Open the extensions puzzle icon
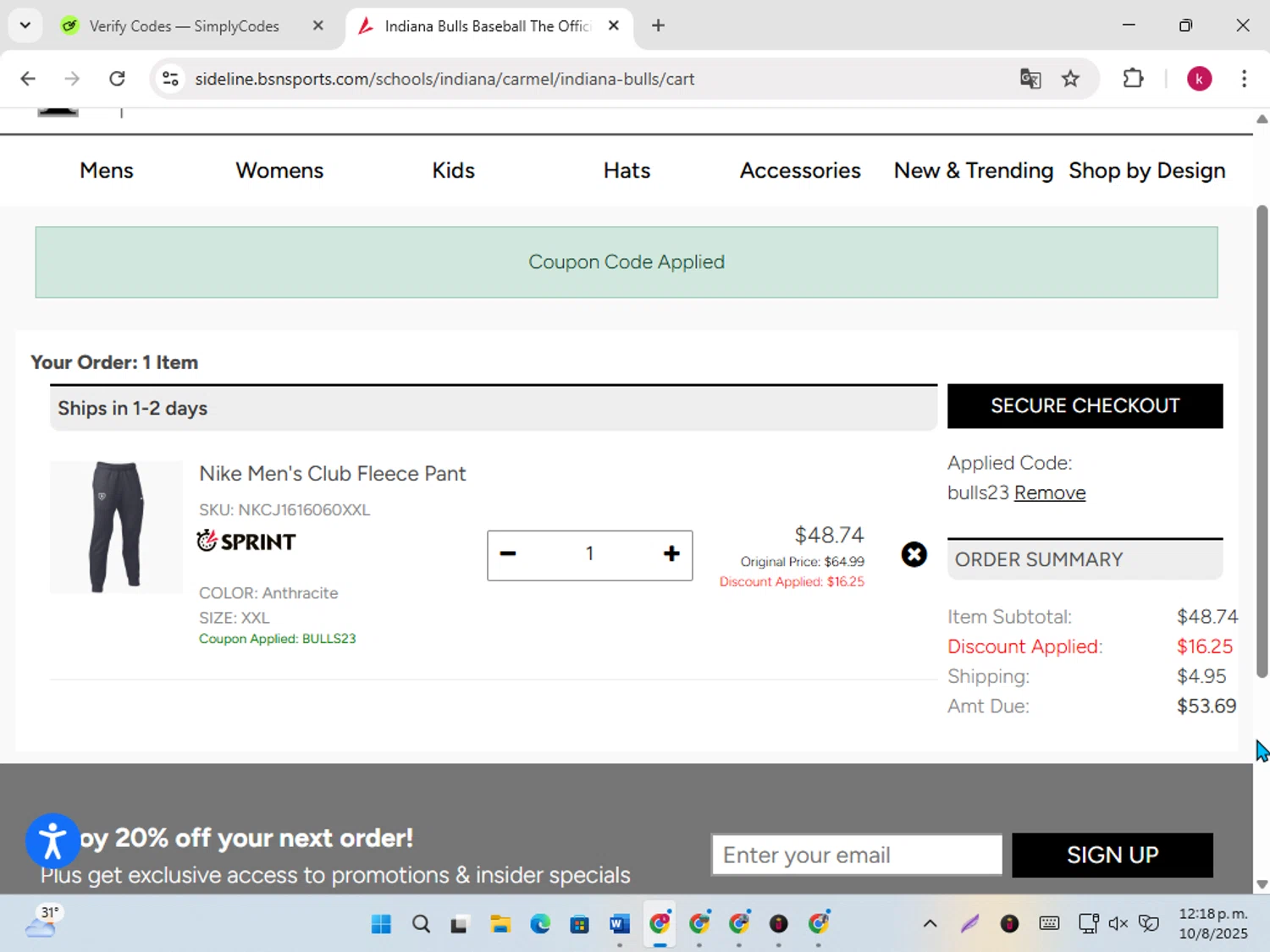This screenshot has height=952, width=1270. click(x=1133, y=79)
